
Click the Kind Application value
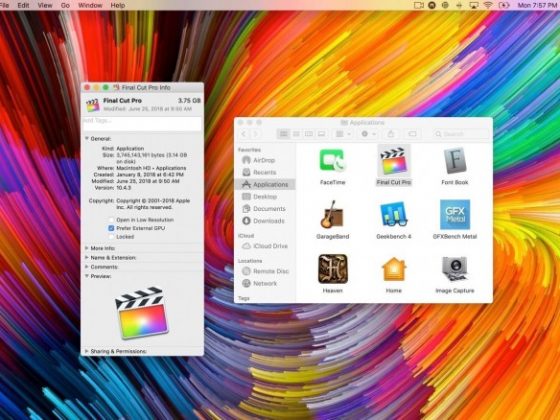[130, 148]
